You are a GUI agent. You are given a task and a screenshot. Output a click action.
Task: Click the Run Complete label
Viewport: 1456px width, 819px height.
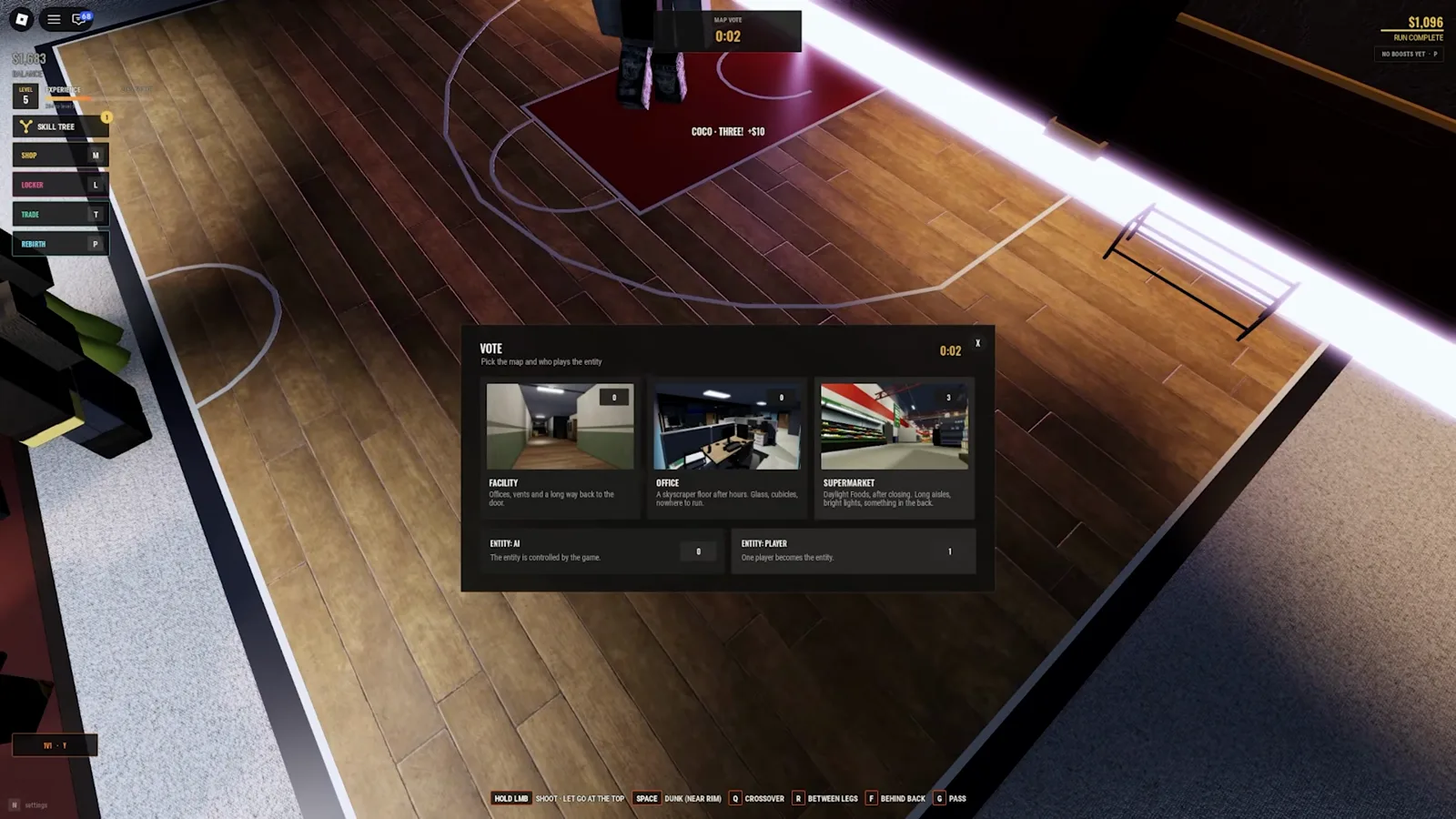point(1418,37)
